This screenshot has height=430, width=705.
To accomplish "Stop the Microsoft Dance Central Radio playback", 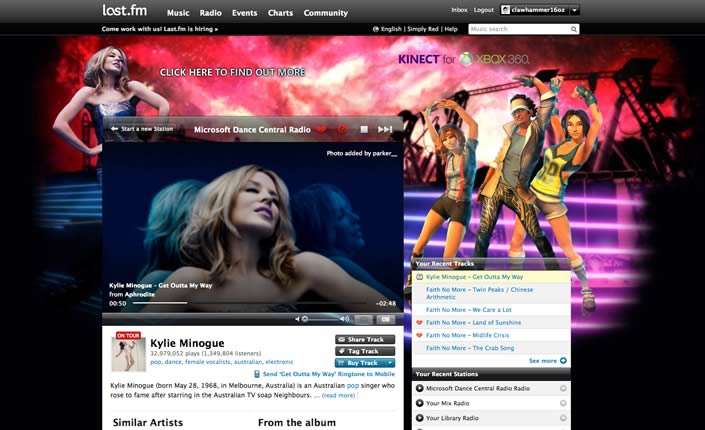I will click(364, 129).
